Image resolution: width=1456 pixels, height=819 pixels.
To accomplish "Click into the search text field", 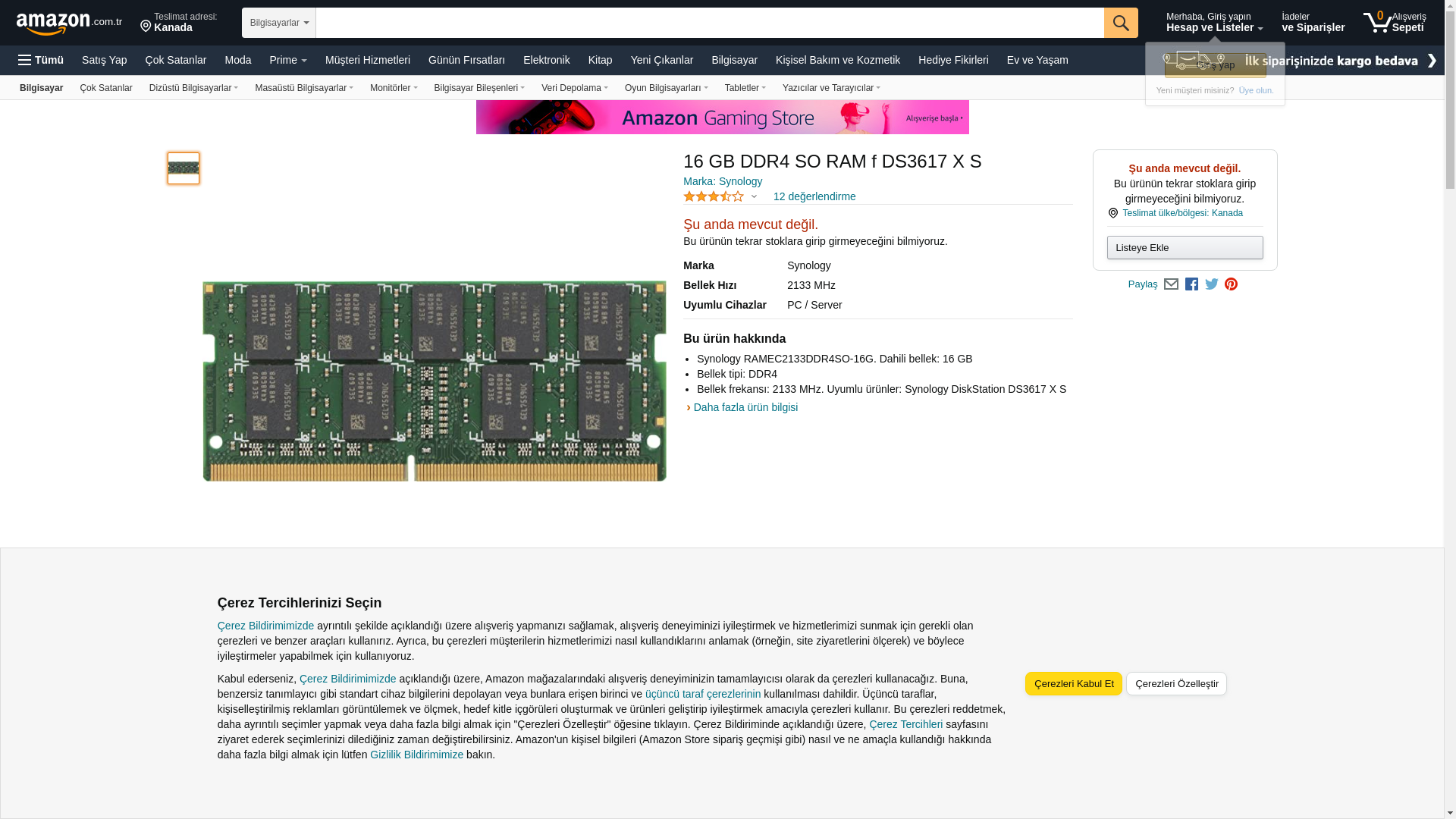I will tap(709, 23).
